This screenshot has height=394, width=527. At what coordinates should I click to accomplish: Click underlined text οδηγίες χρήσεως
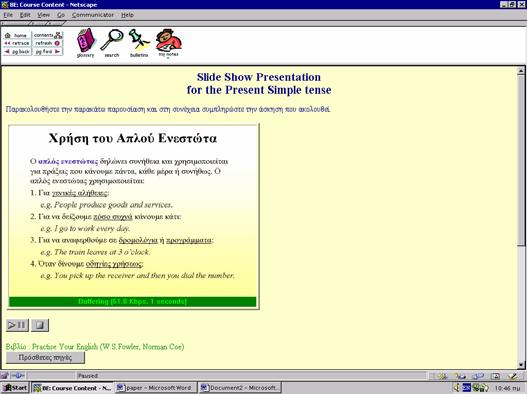(x=114, y=264)
